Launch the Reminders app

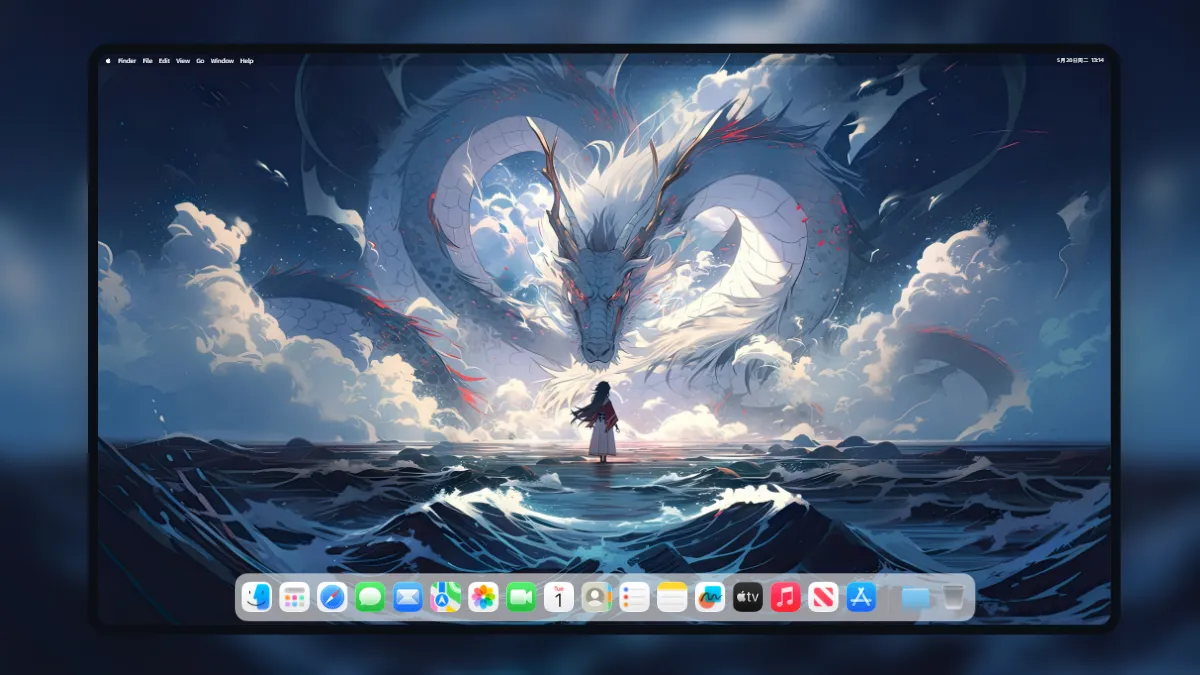click(x=635, y=598)
